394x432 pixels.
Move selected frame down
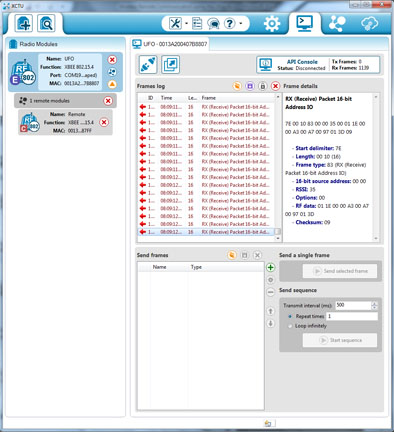click(x=271, y=323)
